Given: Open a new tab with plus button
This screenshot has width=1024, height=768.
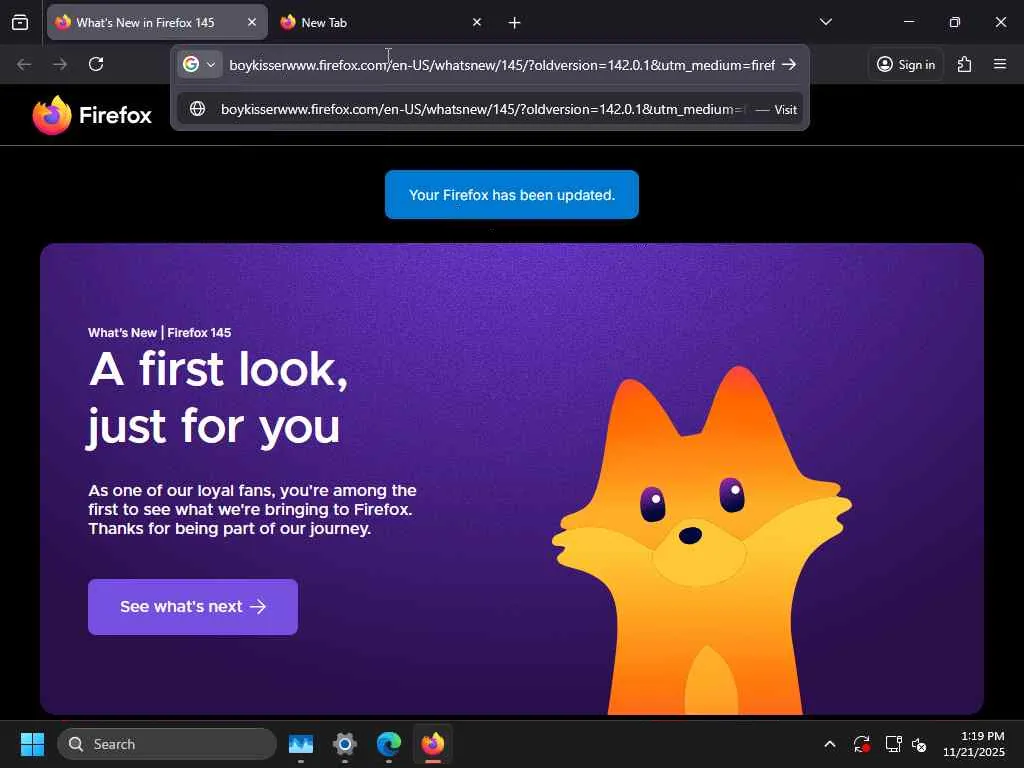Looking at the screenshot, I should tap(515, 23).
